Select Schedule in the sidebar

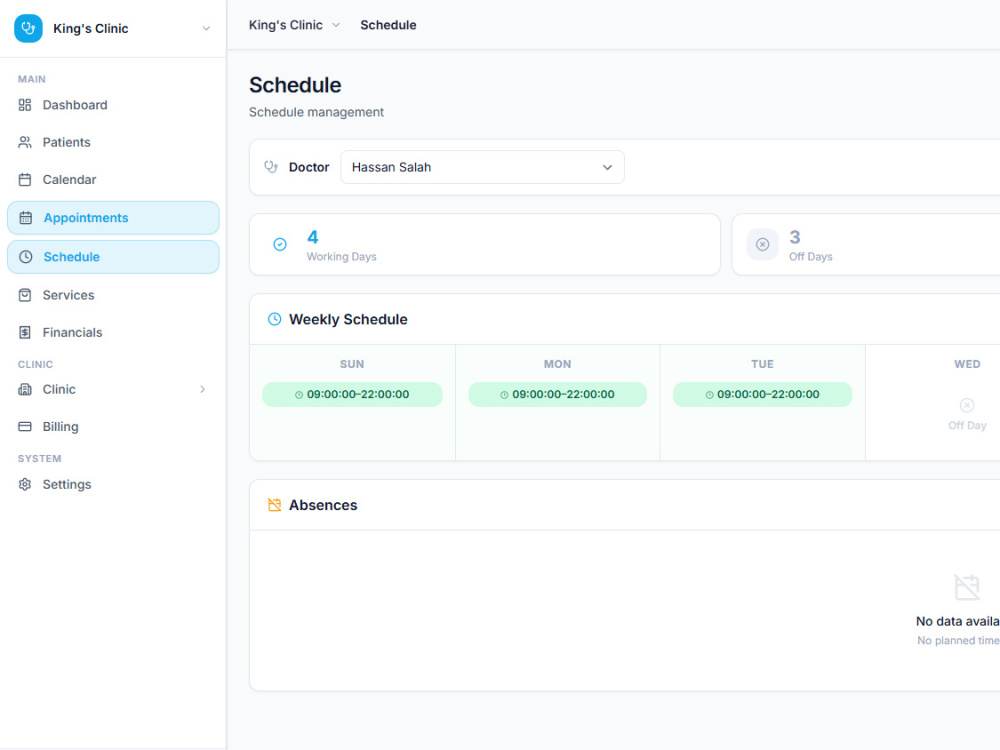(113, 257)
